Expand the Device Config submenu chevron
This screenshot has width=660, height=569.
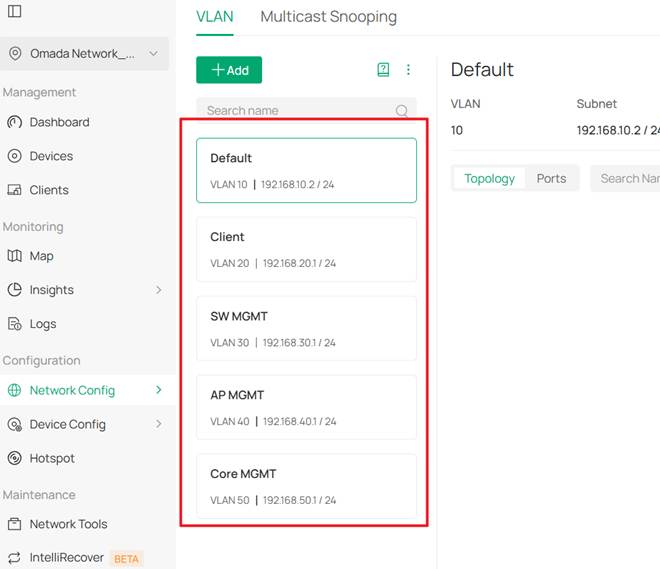pyautogui.click(x=158, y=424)
